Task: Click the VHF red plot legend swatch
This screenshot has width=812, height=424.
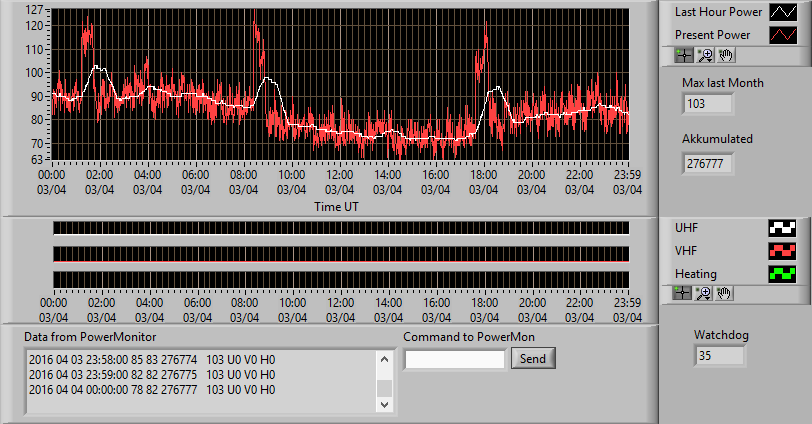Action: [x=782, y=251]
